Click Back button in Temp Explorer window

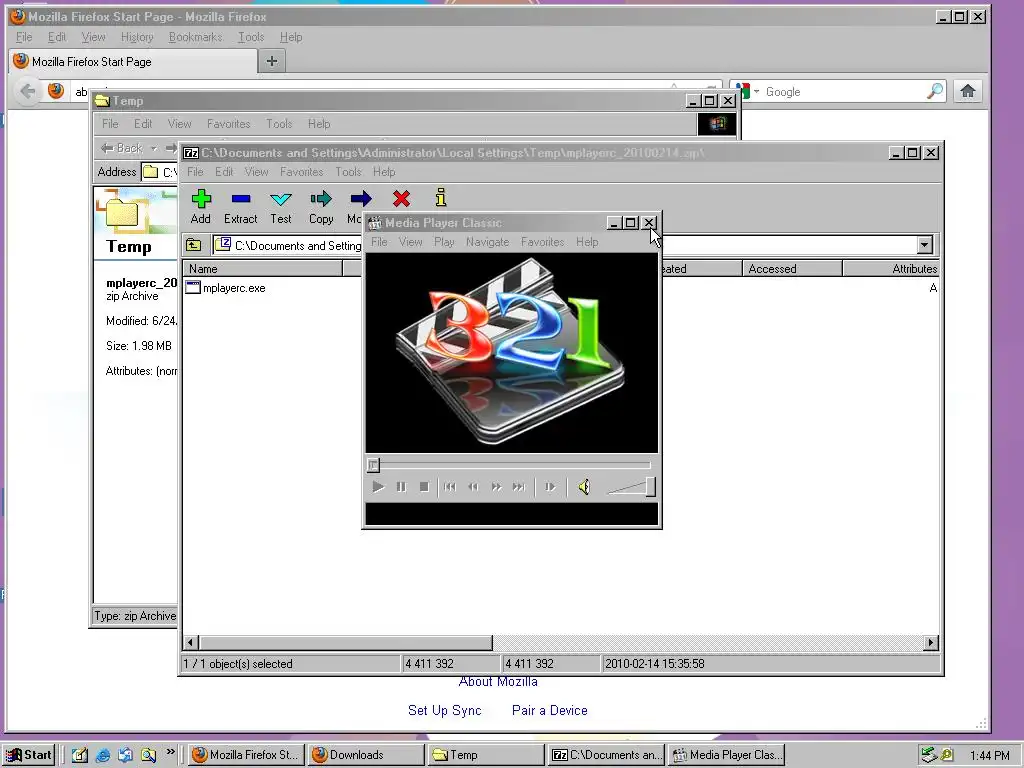tap(122, 148)
